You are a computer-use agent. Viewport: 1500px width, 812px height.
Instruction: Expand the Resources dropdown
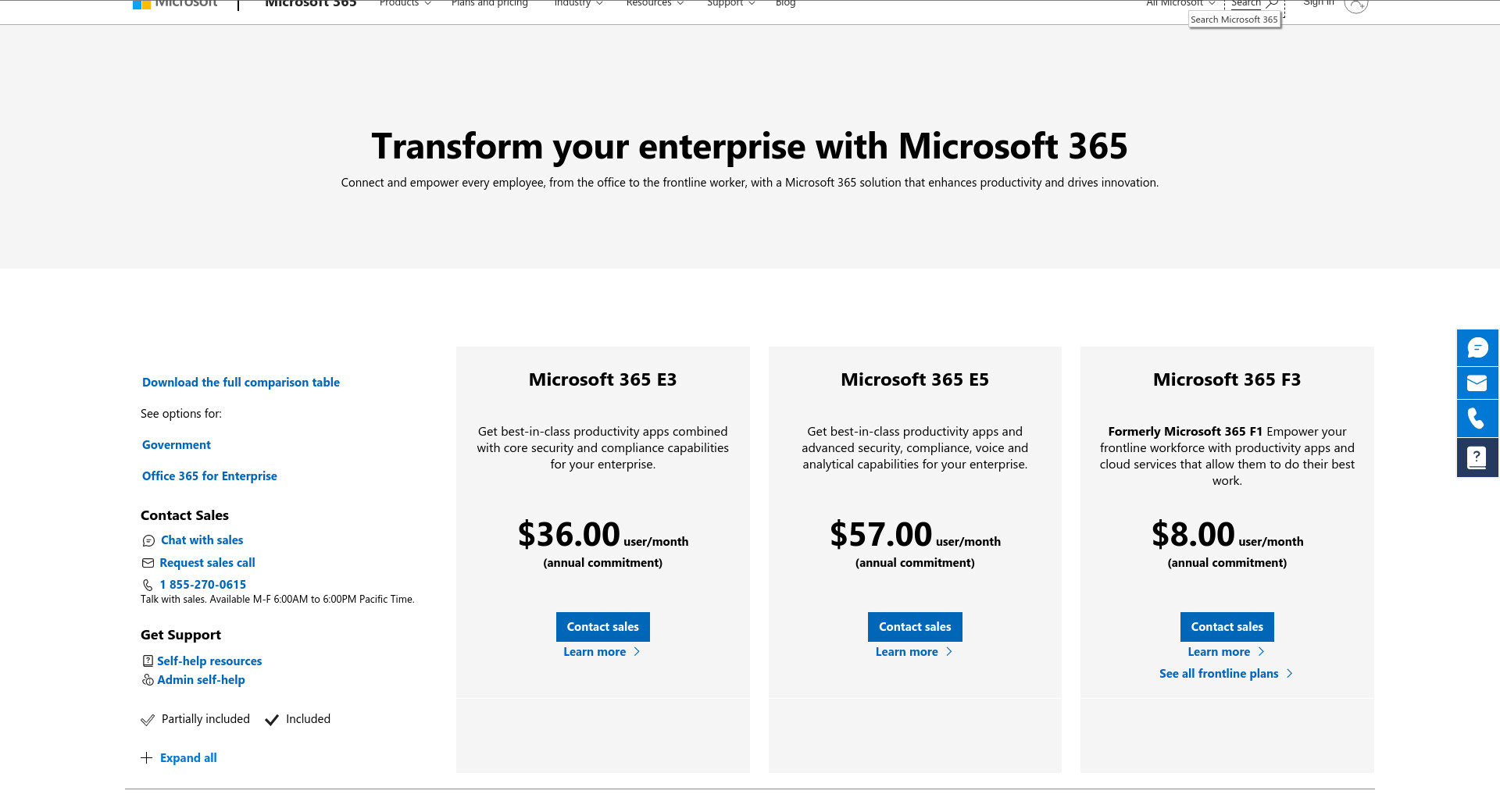click(x=655, y=4)
